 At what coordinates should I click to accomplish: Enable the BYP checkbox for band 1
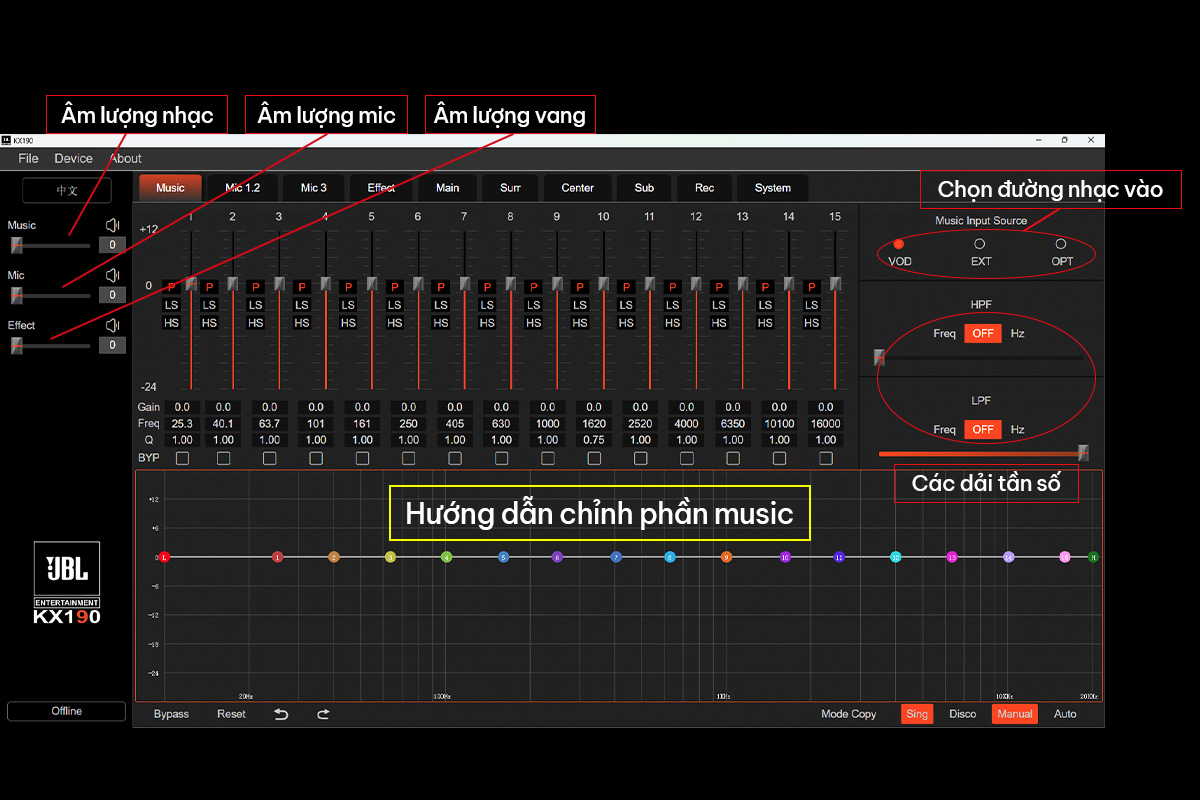coord(182,458)
